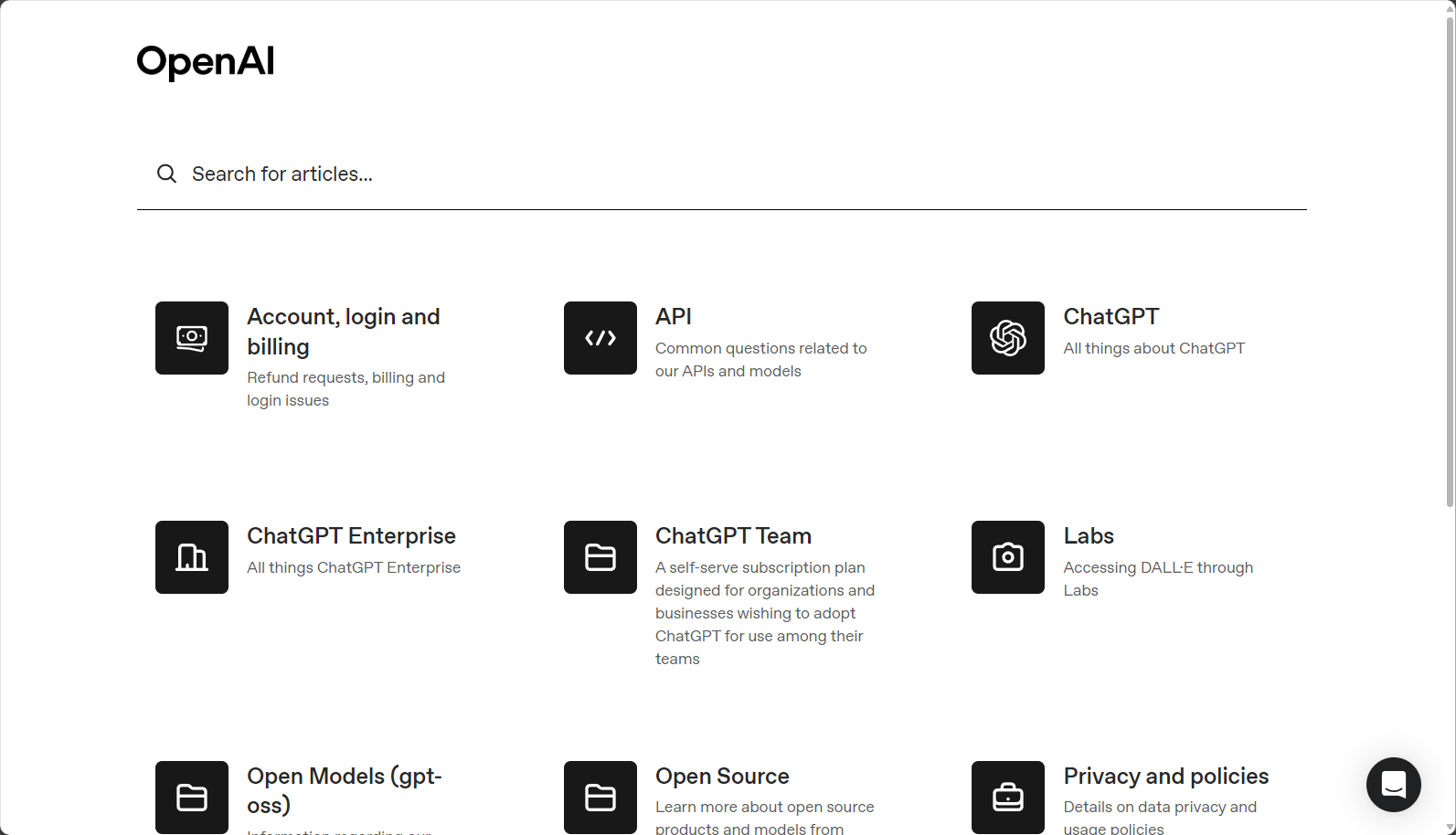Viewport: 1456px width, 835px height.
Task: Open the ChatGPT logo icon tile
Action: pyautogui.click(x=1008, y=338)
